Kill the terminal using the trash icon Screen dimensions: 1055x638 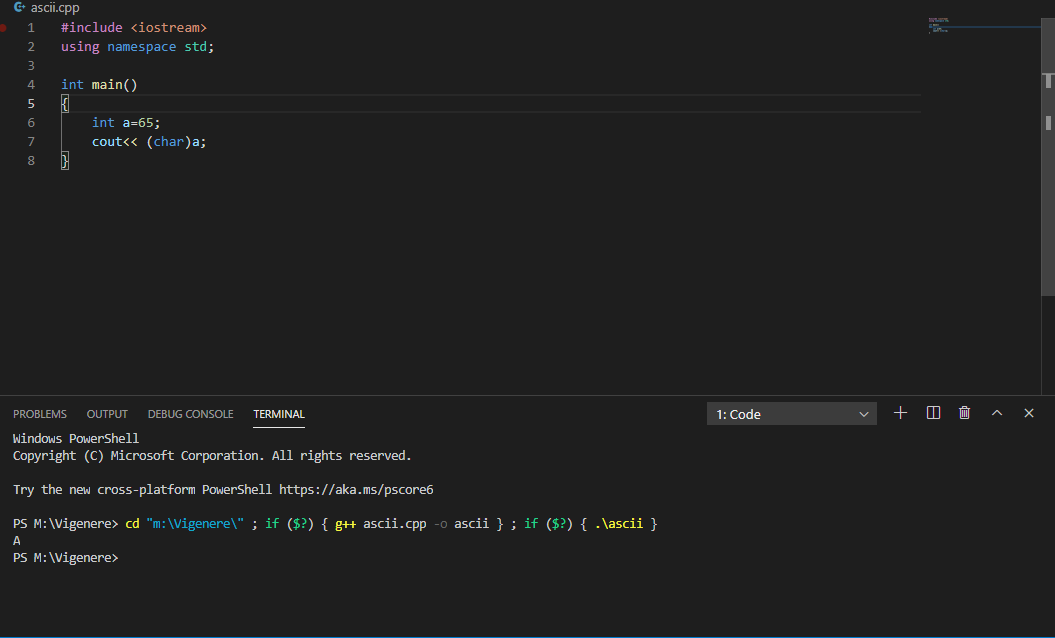tap(964, 413)
